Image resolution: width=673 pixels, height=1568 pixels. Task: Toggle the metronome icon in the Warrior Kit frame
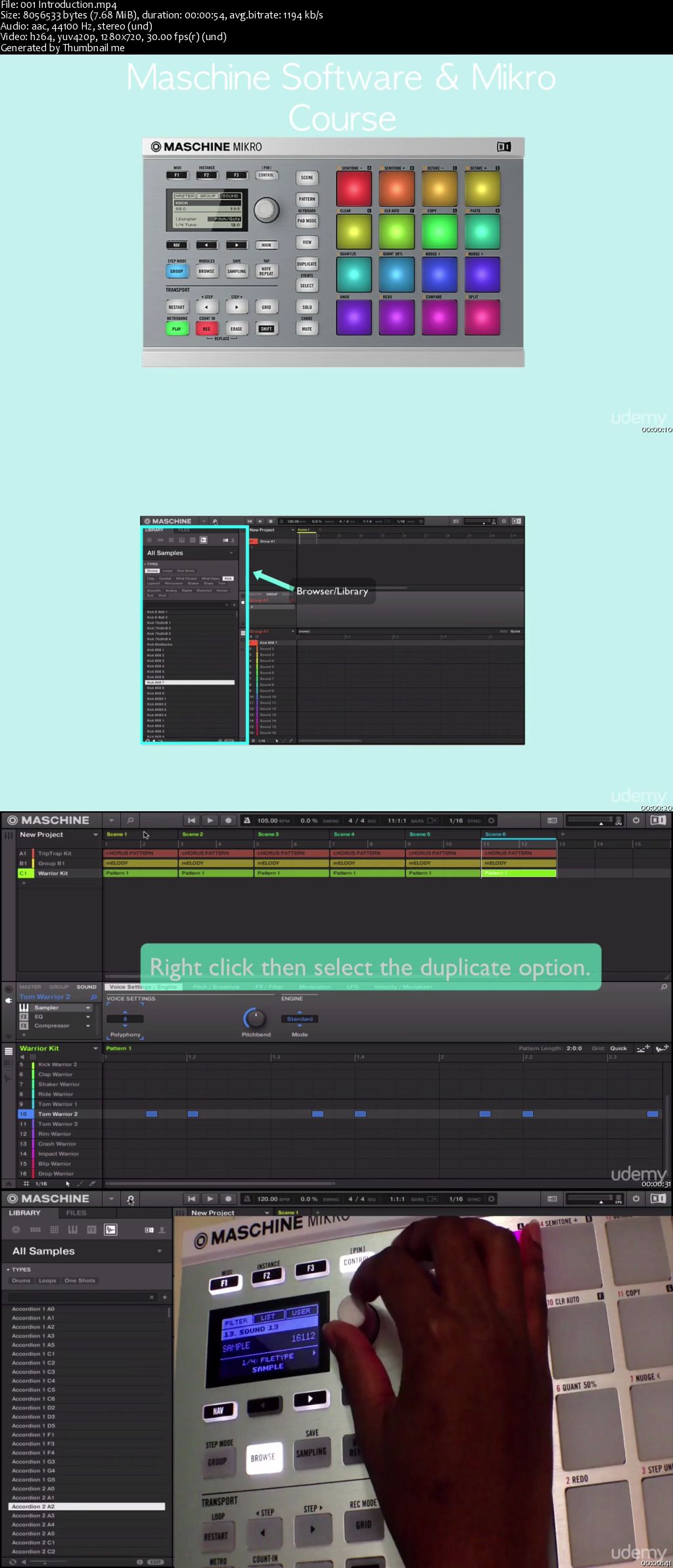tap(247, 820)
